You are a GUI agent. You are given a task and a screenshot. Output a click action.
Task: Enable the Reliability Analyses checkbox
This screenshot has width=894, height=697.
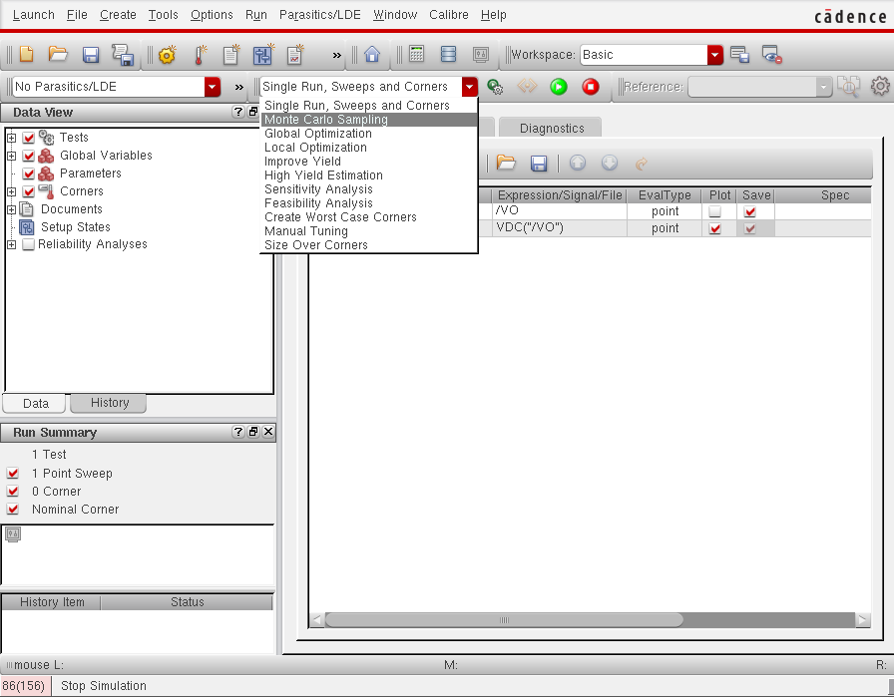[x=29, y=245]
